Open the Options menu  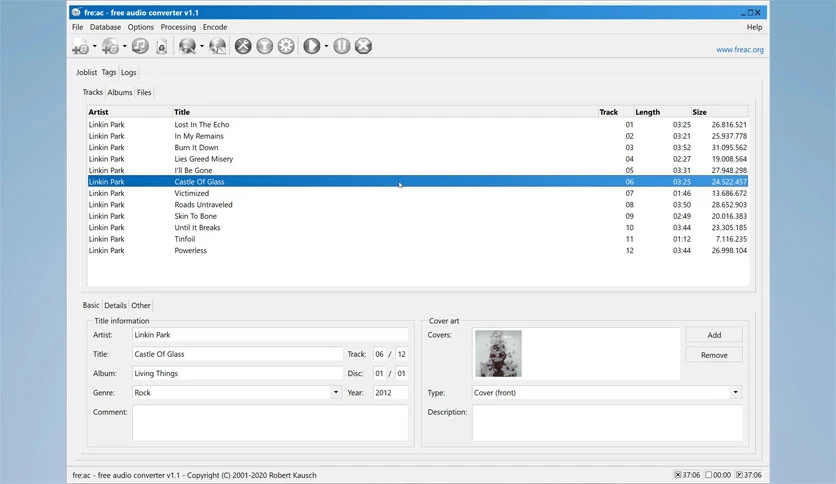click(x=140, y=27)
